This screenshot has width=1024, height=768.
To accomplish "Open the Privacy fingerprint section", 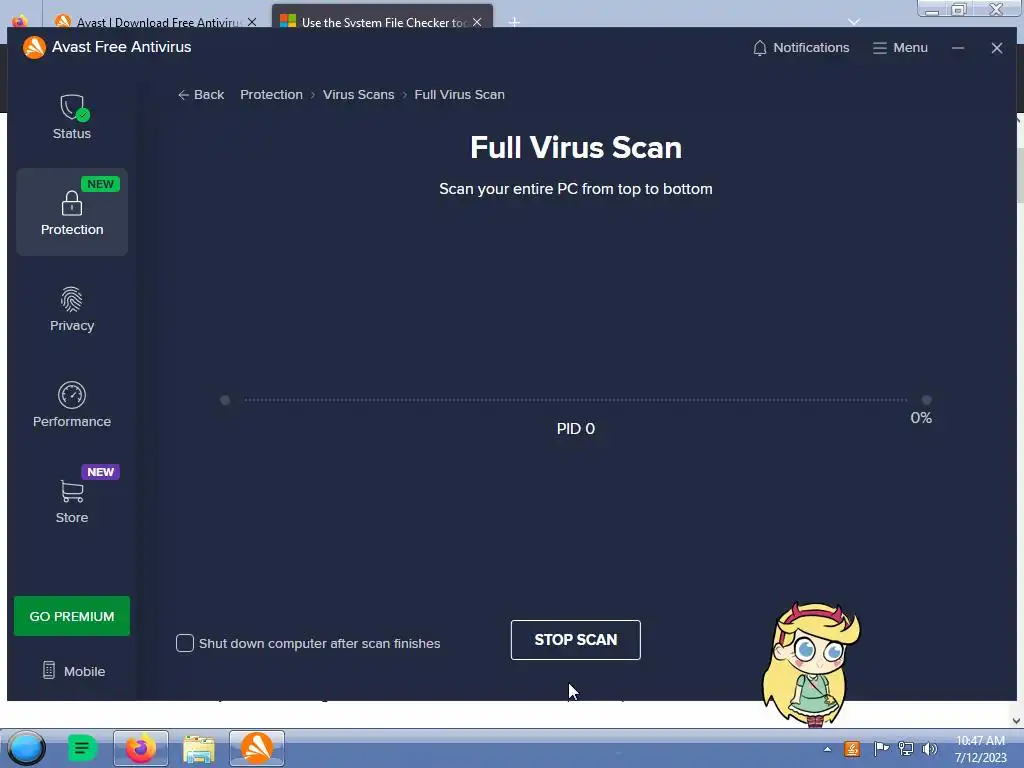I will click(72, 309).
